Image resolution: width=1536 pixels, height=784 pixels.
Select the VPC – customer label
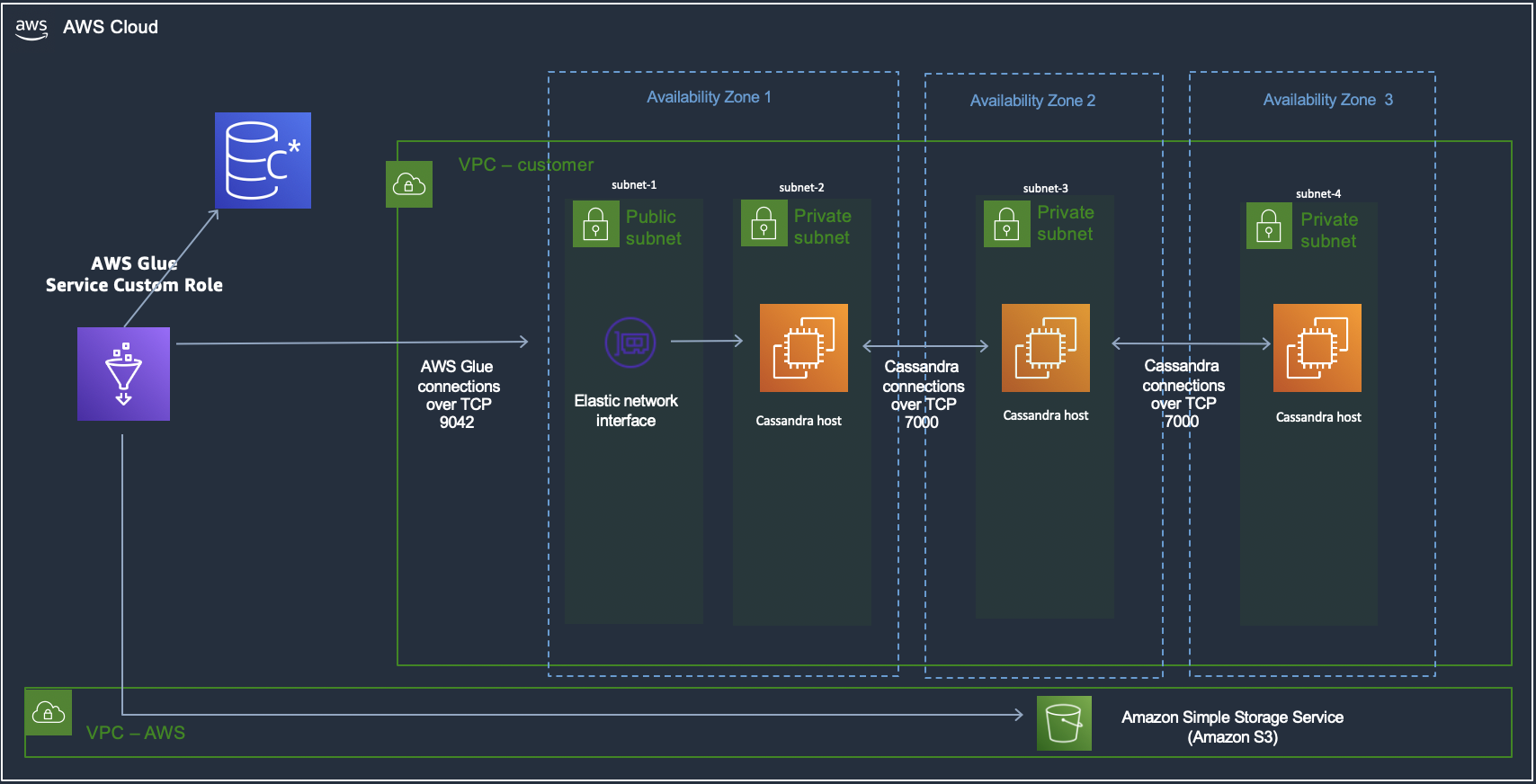526,165
